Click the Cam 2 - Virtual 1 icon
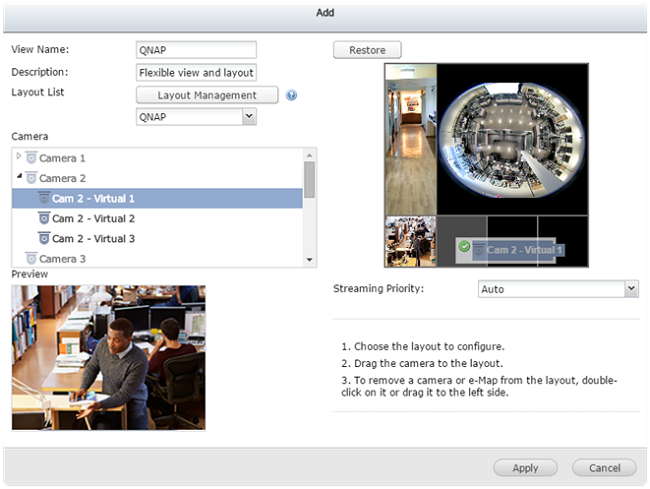Image resolution: width=650 pixels, height=489 pixels. [44, 198]
